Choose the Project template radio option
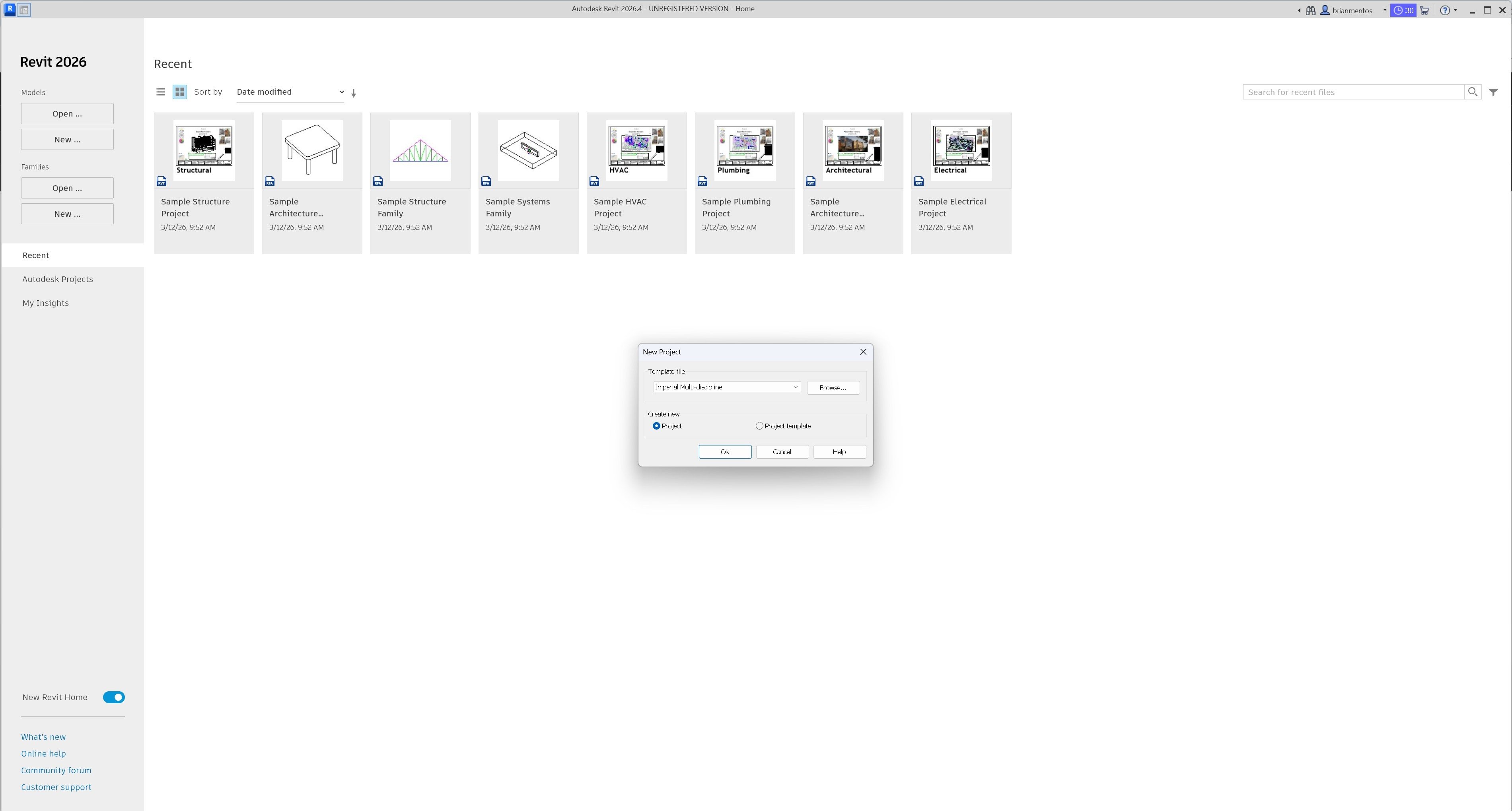This screenshot has height=811, width=1512. (x=759, y=426)
